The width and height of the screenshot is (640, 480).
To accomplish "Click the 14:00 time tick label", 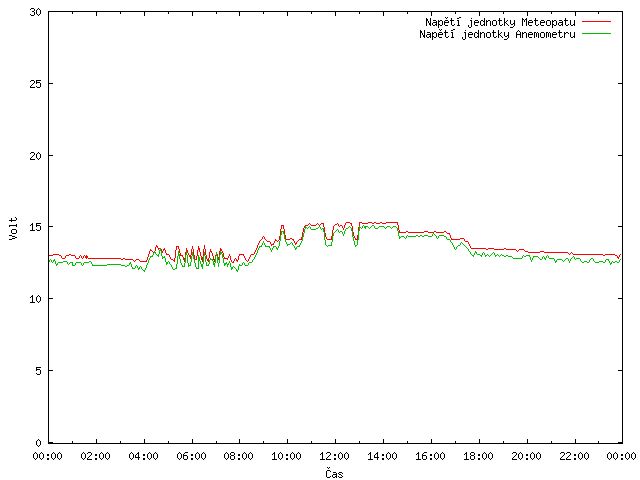I will (382, 456).
